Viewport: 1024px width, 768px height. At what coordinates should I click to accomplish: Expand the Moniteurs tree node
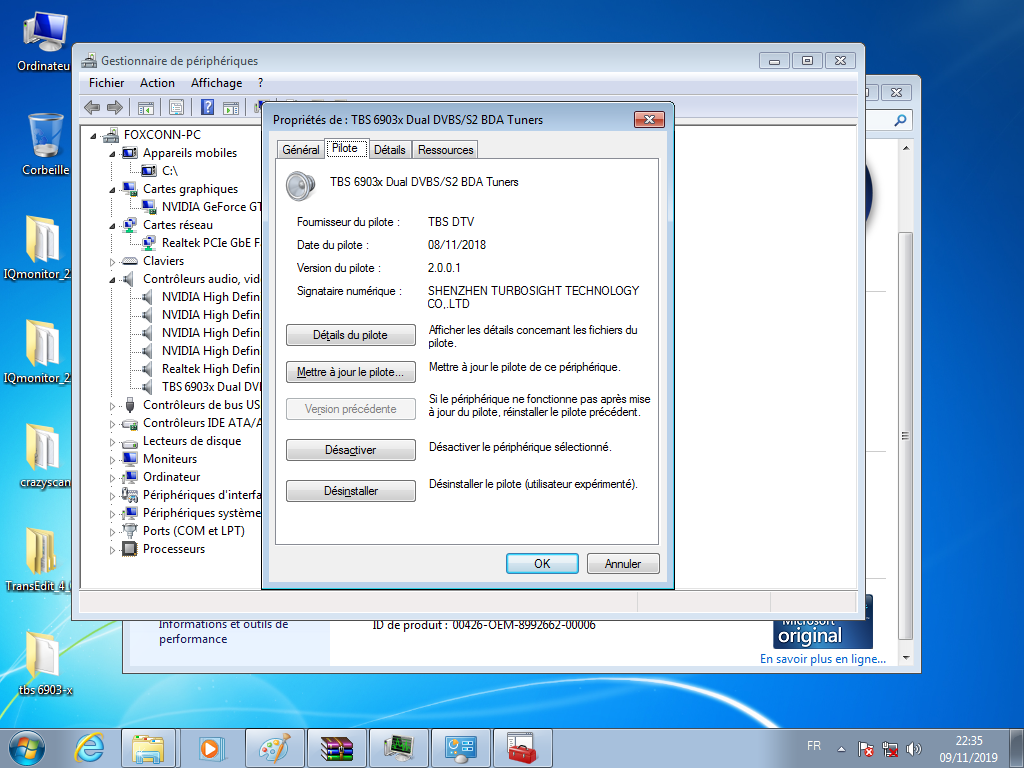113,459
